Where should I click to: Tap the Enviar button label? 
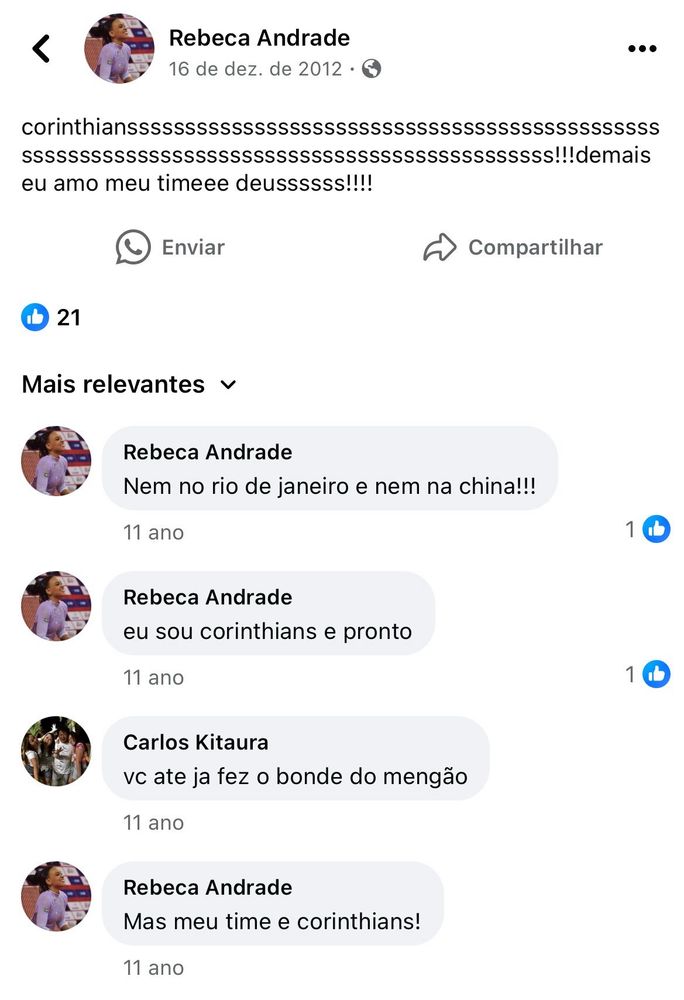click(193, 247)
